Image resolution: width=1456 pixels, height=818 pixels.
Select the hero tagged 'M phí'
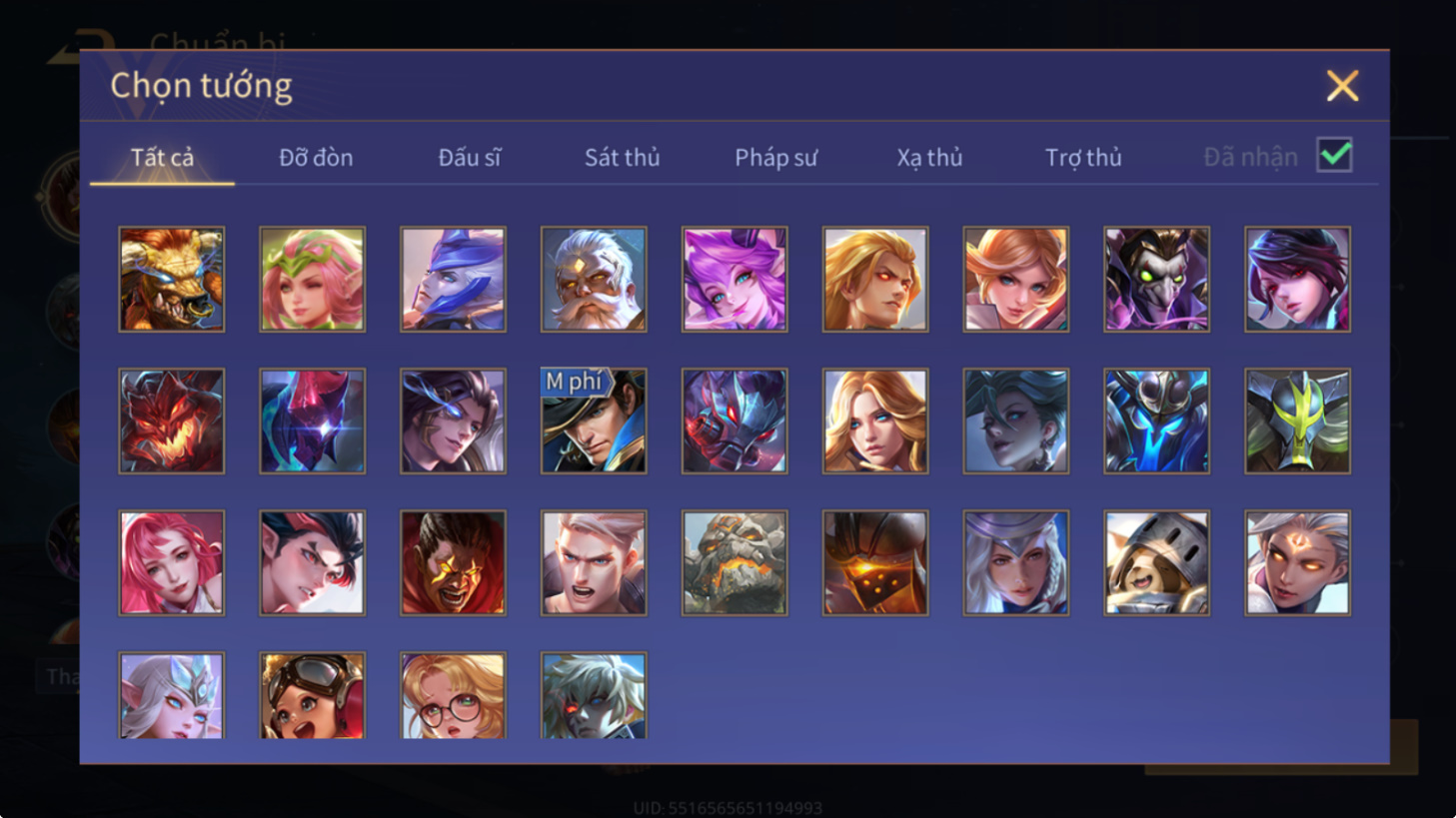point(594,420)
